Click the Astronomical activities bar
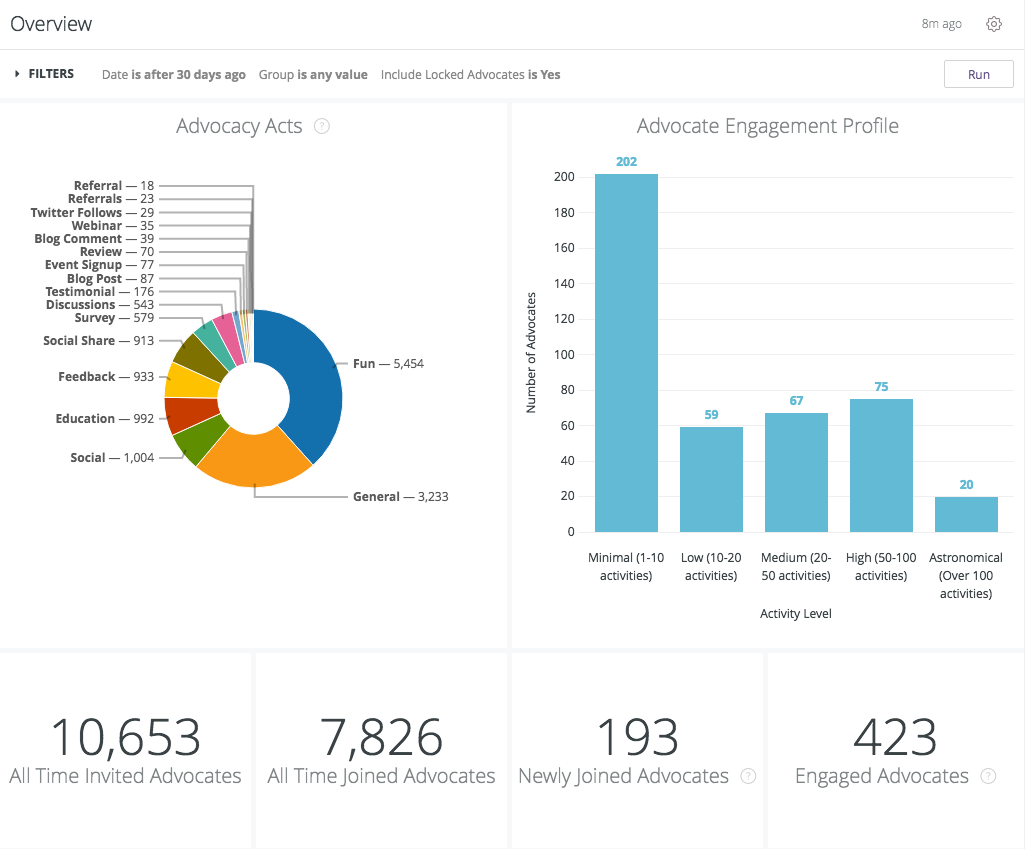 [x=966, y=515]
